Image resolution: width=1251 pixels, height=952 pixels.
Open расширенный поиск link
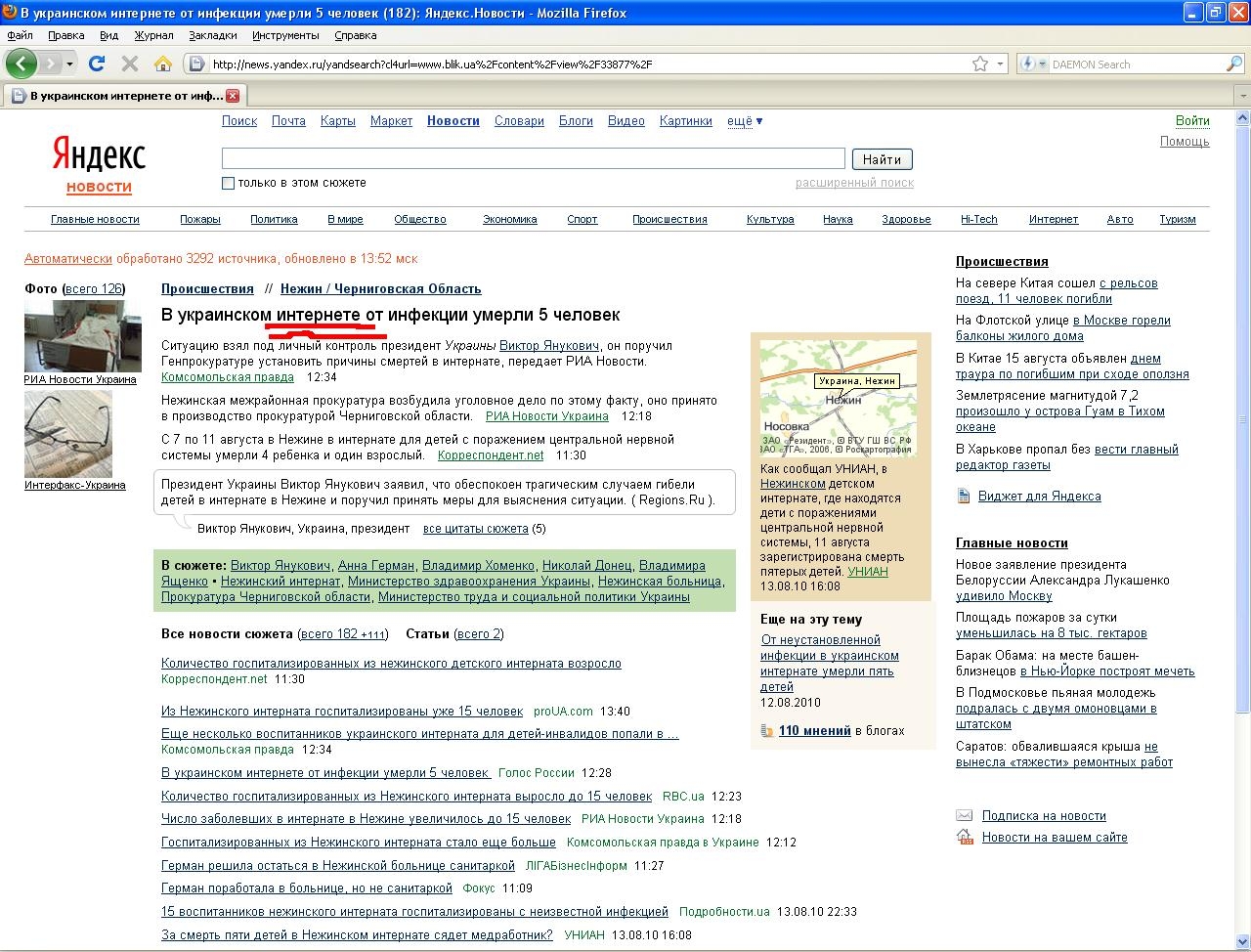point(854,183)
